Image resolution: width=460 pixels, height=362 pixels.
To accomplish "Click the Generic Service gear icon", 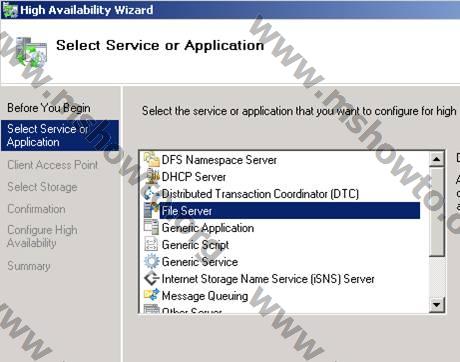I will pyautogui.click(x=152, y=261).
